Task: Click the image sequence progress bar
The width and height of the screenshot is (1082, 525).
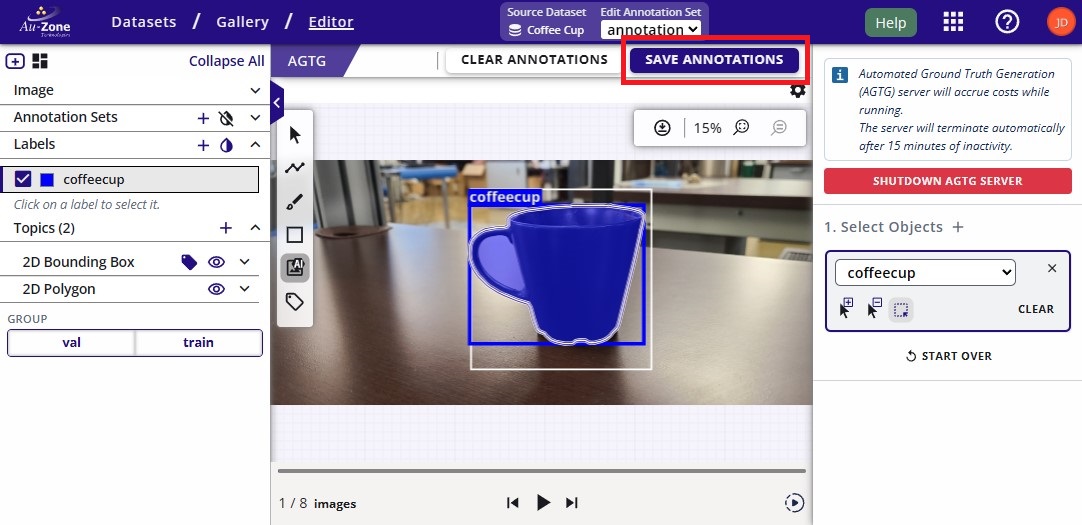Action: (x=542, y=471)
